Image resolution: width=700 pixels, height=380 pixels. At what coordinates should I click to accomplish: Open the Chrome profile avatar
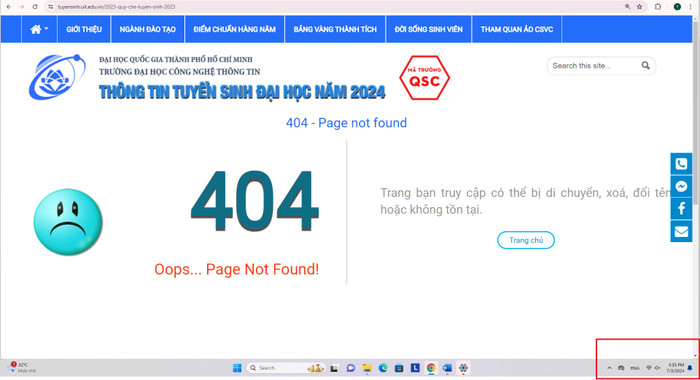(677, 7)
